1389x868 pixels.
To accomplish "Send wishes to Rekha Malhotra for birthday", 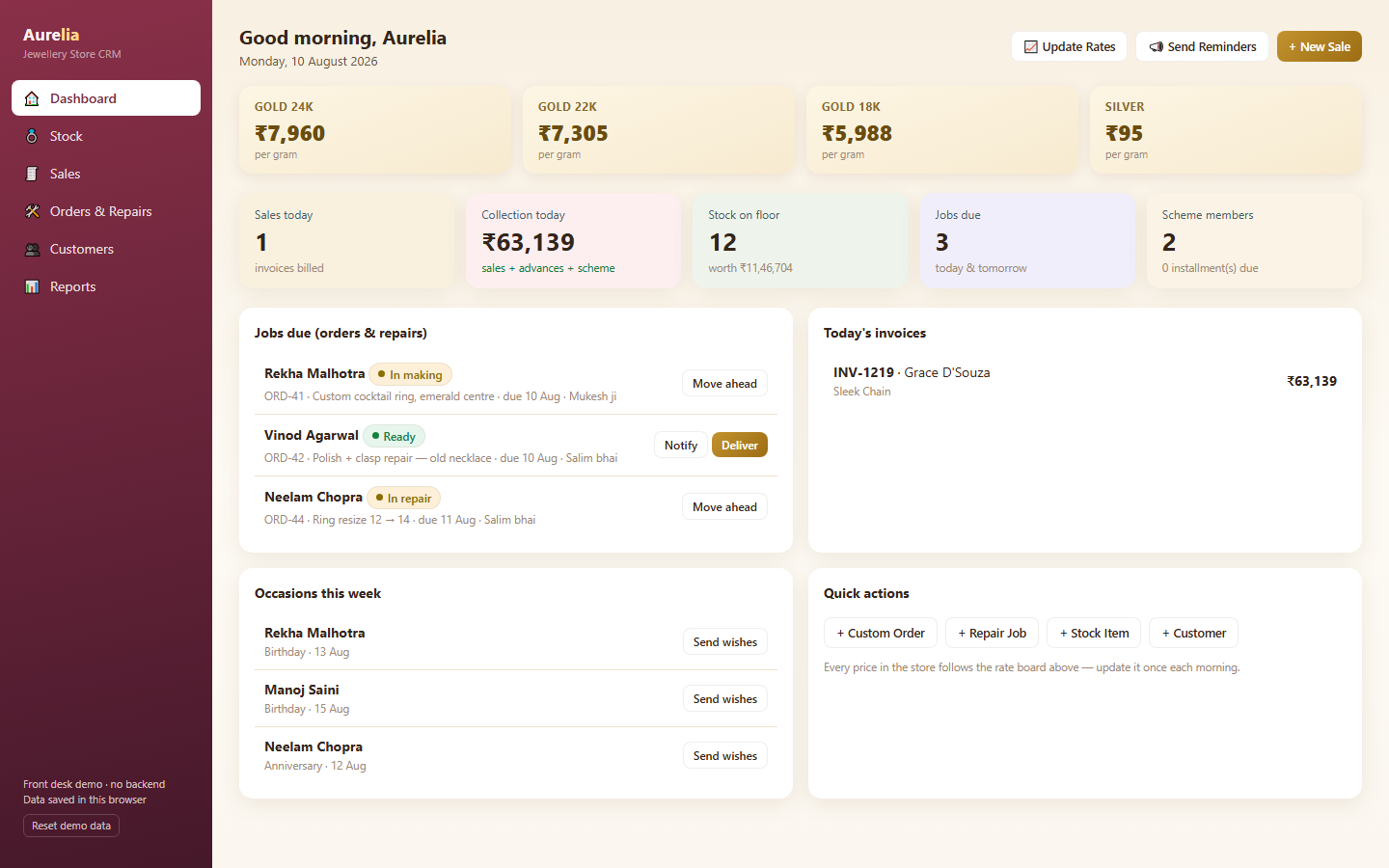I will [724, 641].
